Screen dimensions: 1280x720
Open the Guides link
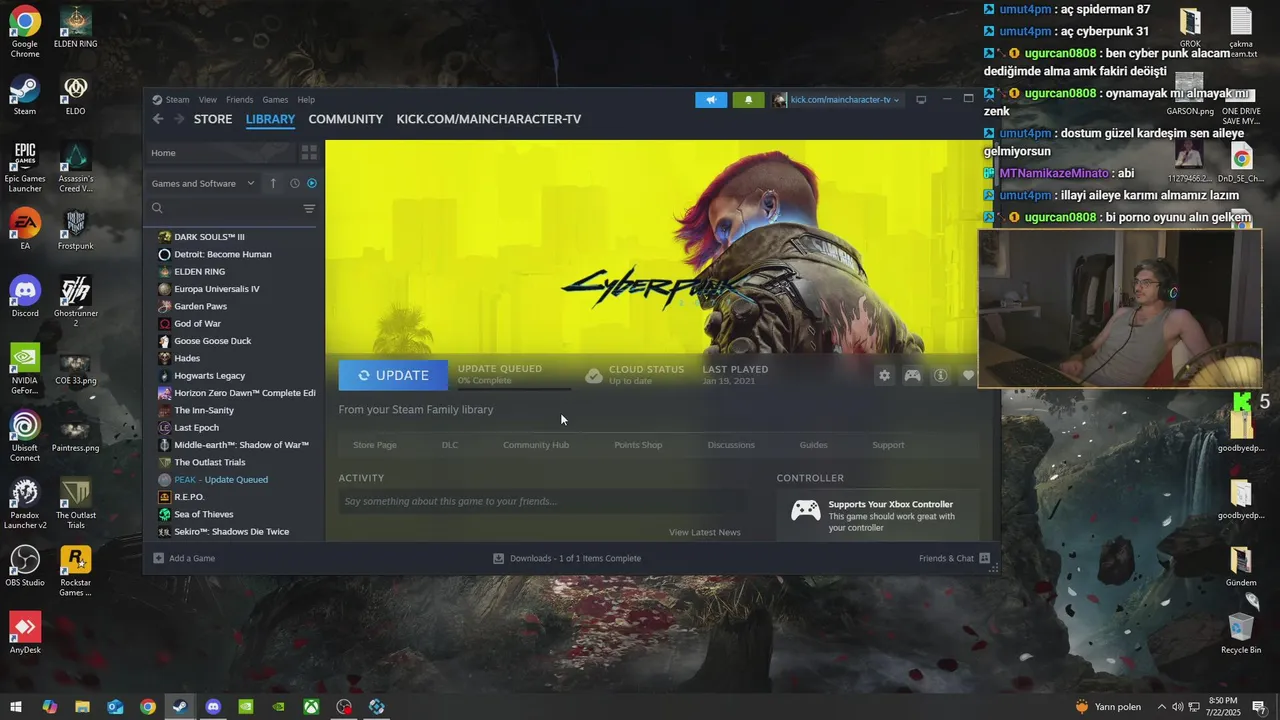coord(813,445)
